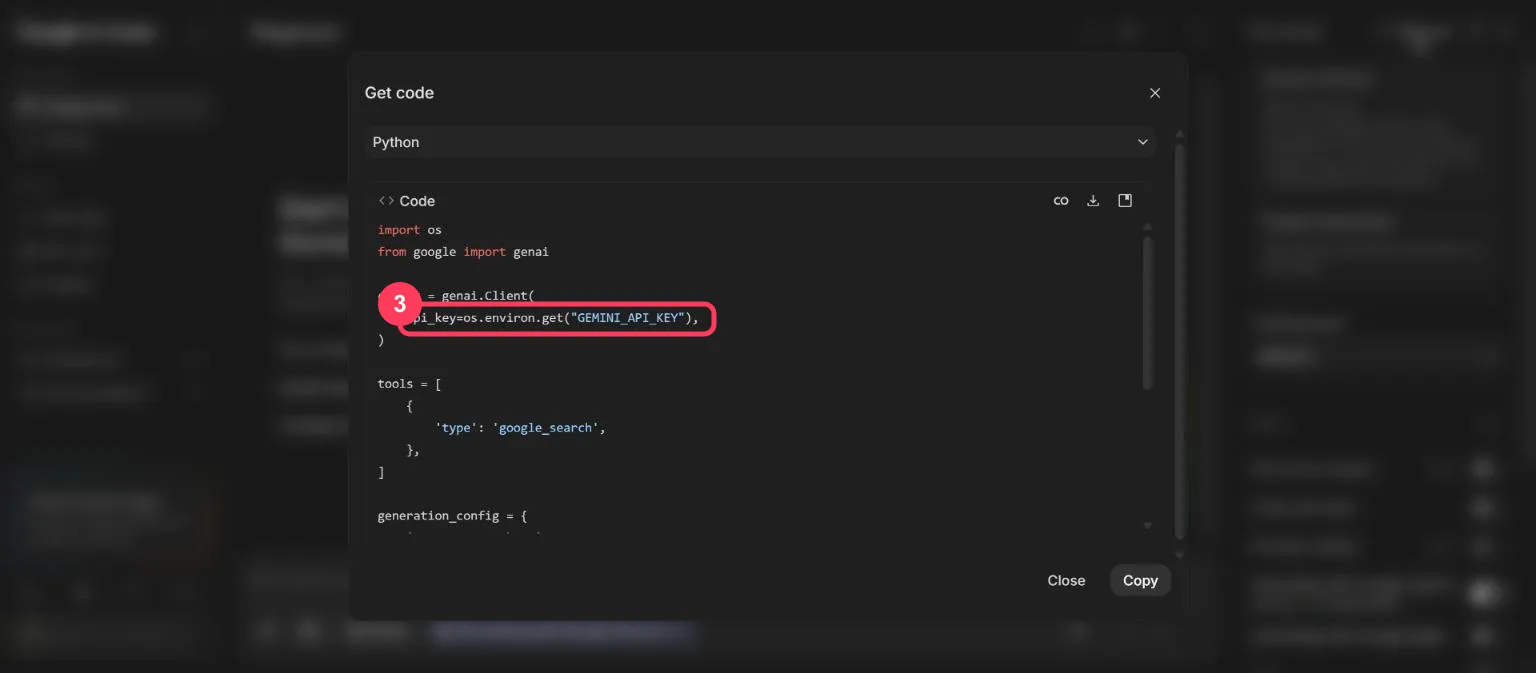Click the "generation_config = {" line
Screen dimensions: 1536x673
point(452,516)
